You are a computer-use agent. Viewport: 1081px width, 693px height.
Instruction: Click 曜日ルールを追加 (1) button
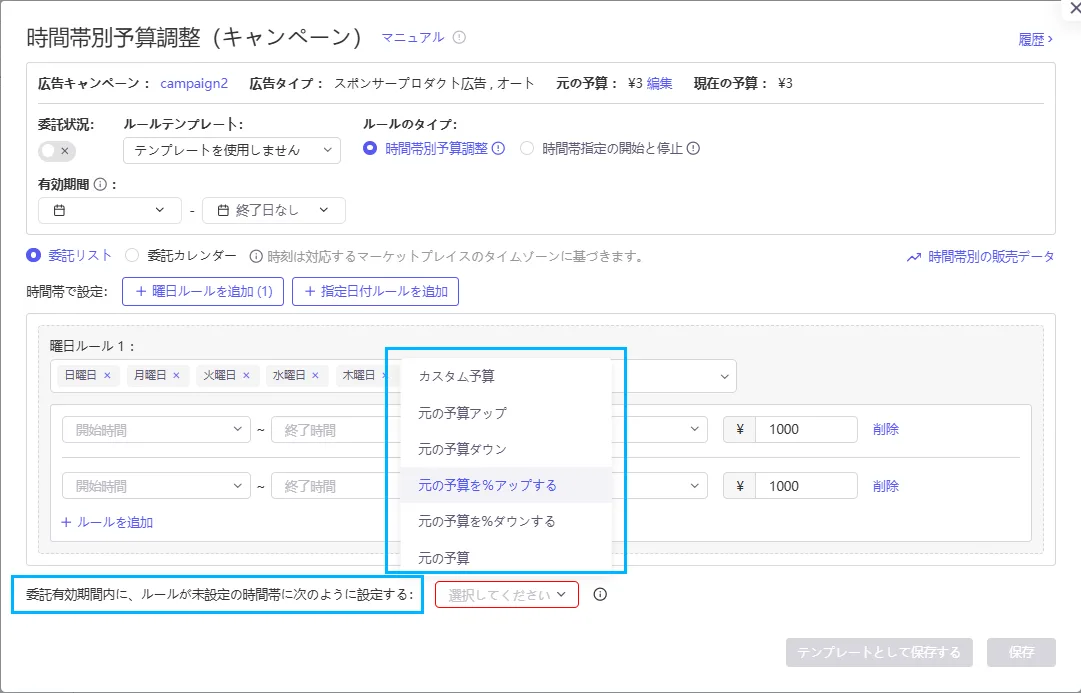pyautogui.click(x=203, y=291)
